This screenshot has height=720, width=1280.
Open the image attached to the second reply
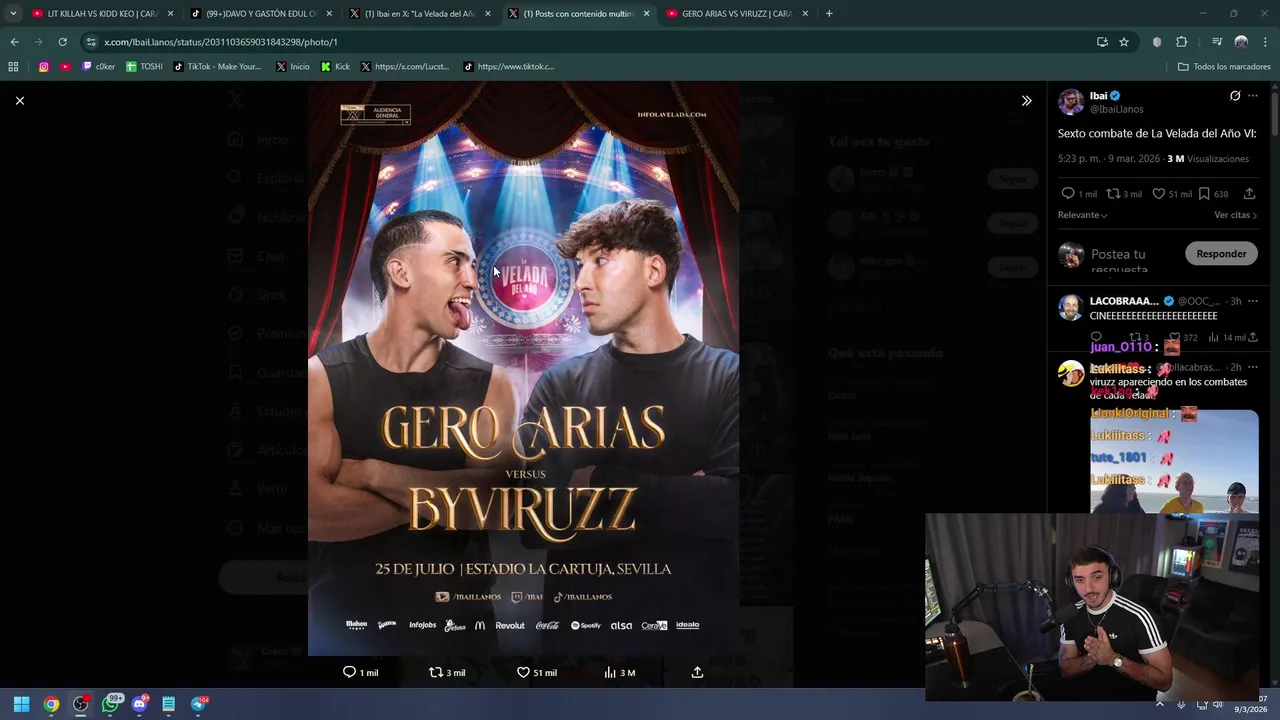coord(1174,460)
